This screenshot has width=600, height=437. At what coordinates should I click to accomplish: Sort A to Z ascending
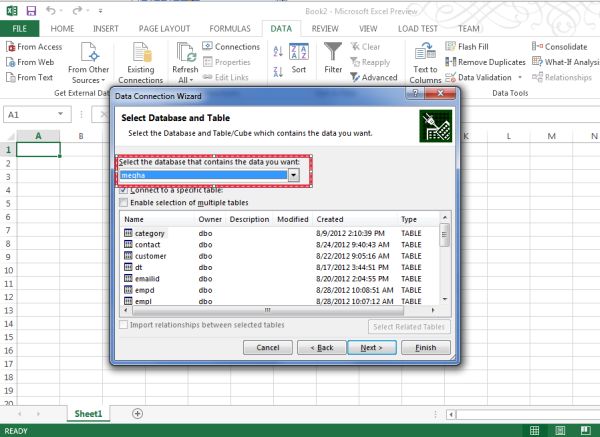(x=278, y=51)
